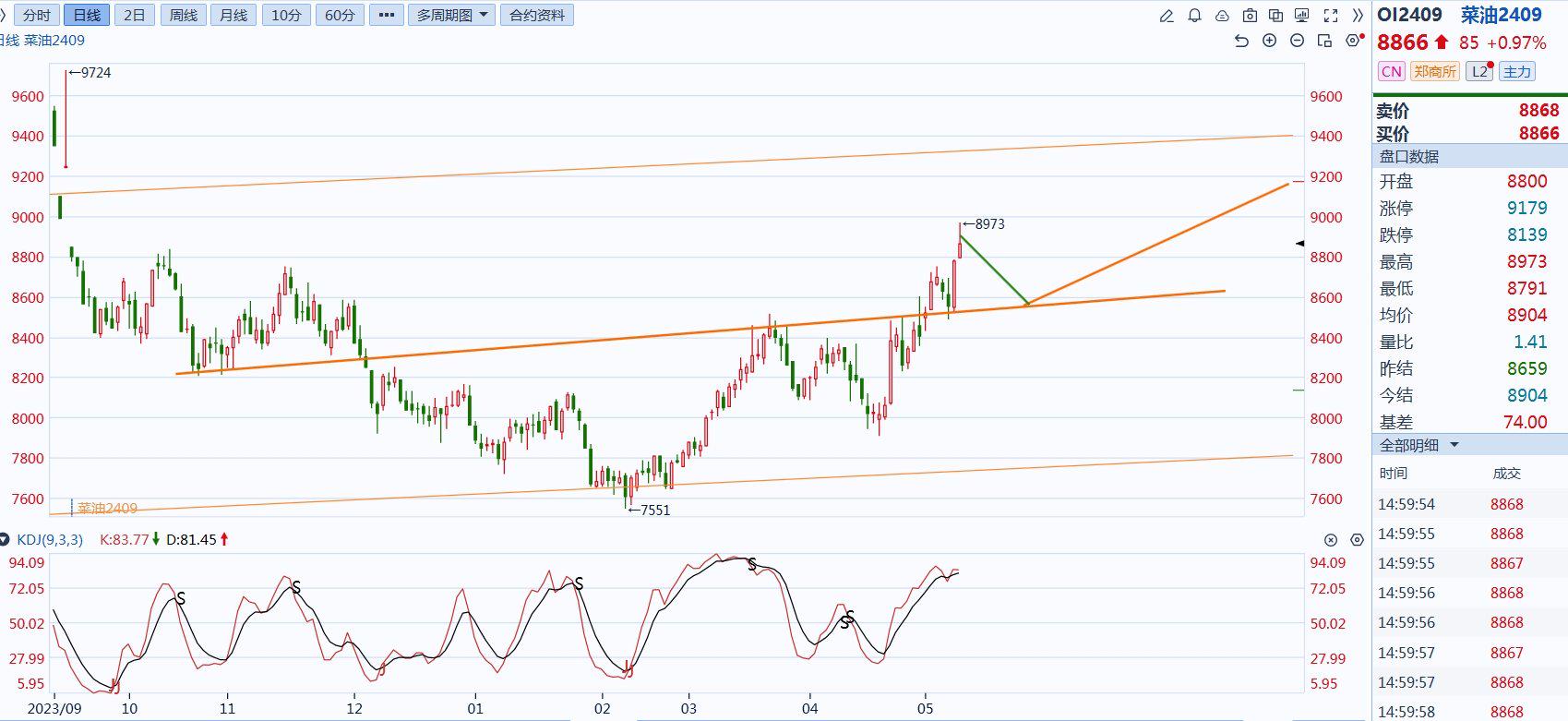Expand the 全部明细 dropdown
This screenshot has height=721, width=1568.
(1419, 445)
